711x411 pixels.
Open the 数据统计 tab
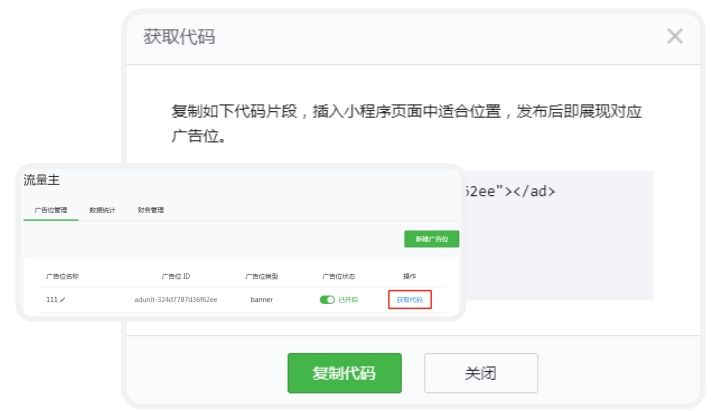coord(102,210)
